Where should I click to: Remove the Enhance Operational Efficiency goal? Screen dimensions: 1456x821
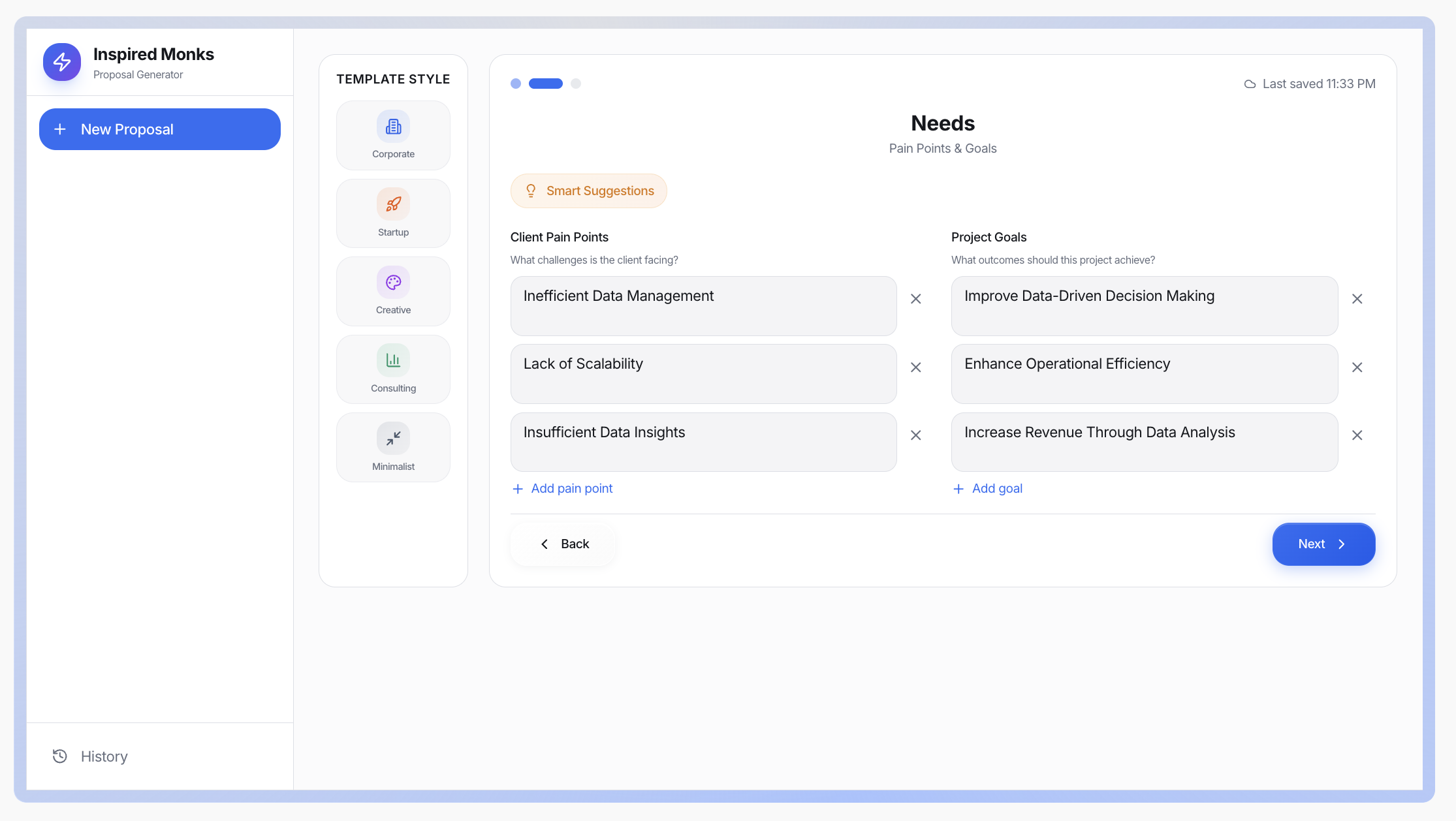[1357, 367]
